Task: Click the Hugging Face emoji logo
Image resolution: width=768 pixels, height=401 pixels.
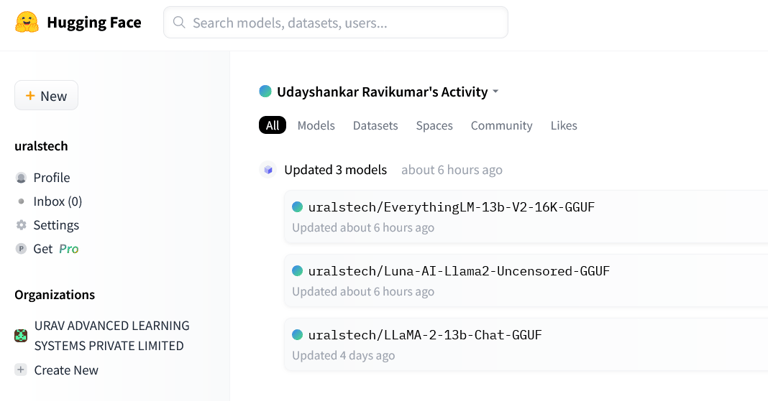Action: tap(27, 22)
